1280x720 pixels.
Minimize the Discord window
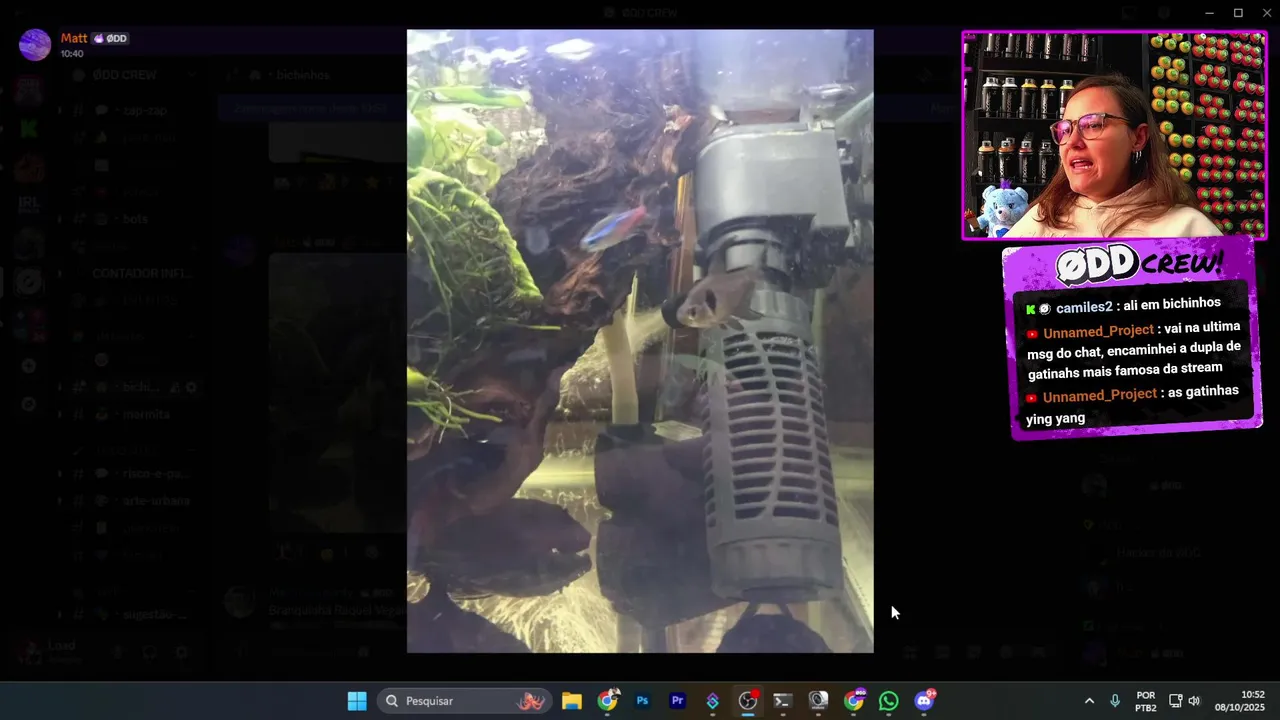(x=1209, y=13)
